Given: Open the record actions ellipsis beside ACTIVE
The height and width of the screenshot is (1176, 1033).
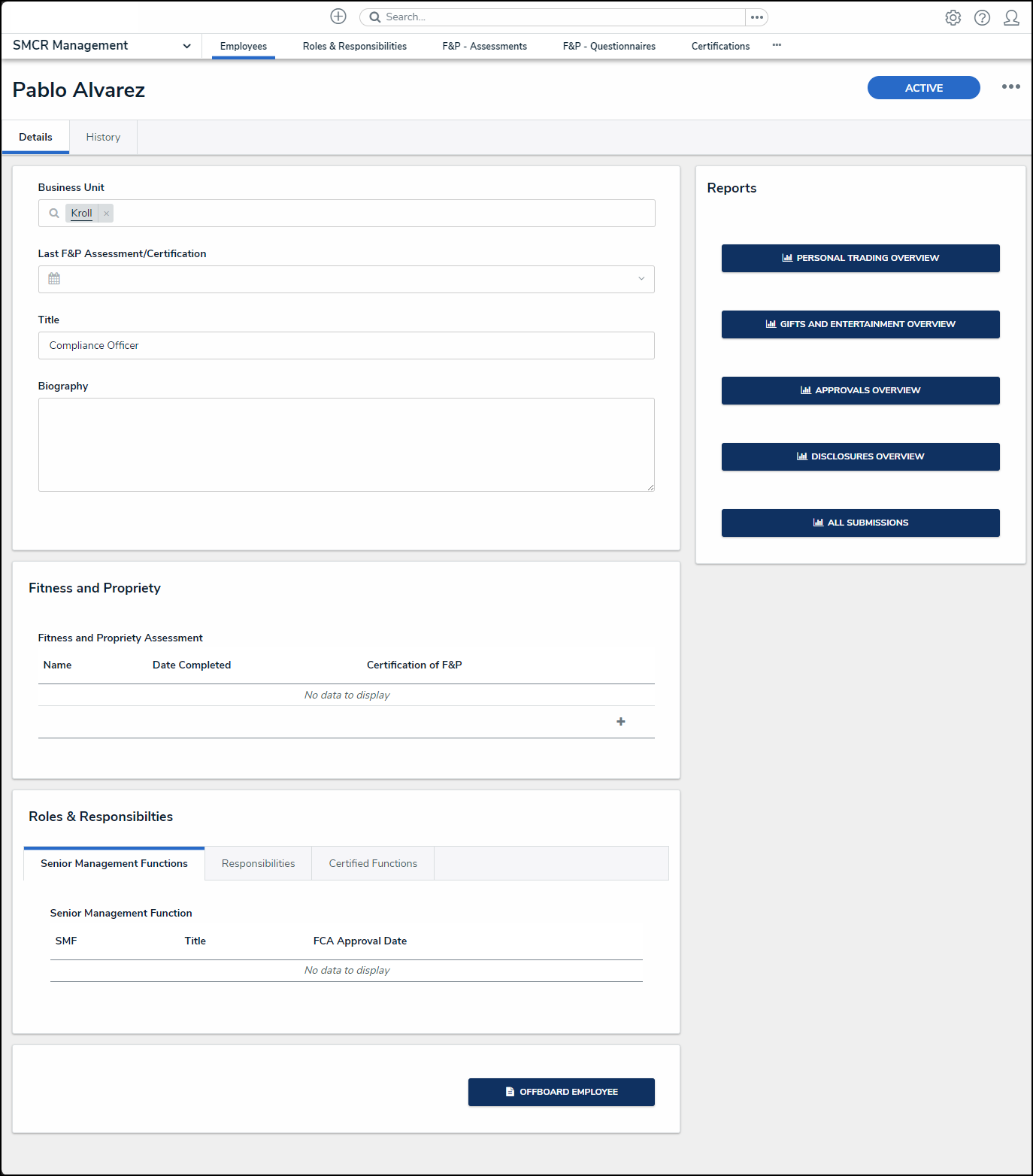Looking at the screenshot, I should 1010,87.
